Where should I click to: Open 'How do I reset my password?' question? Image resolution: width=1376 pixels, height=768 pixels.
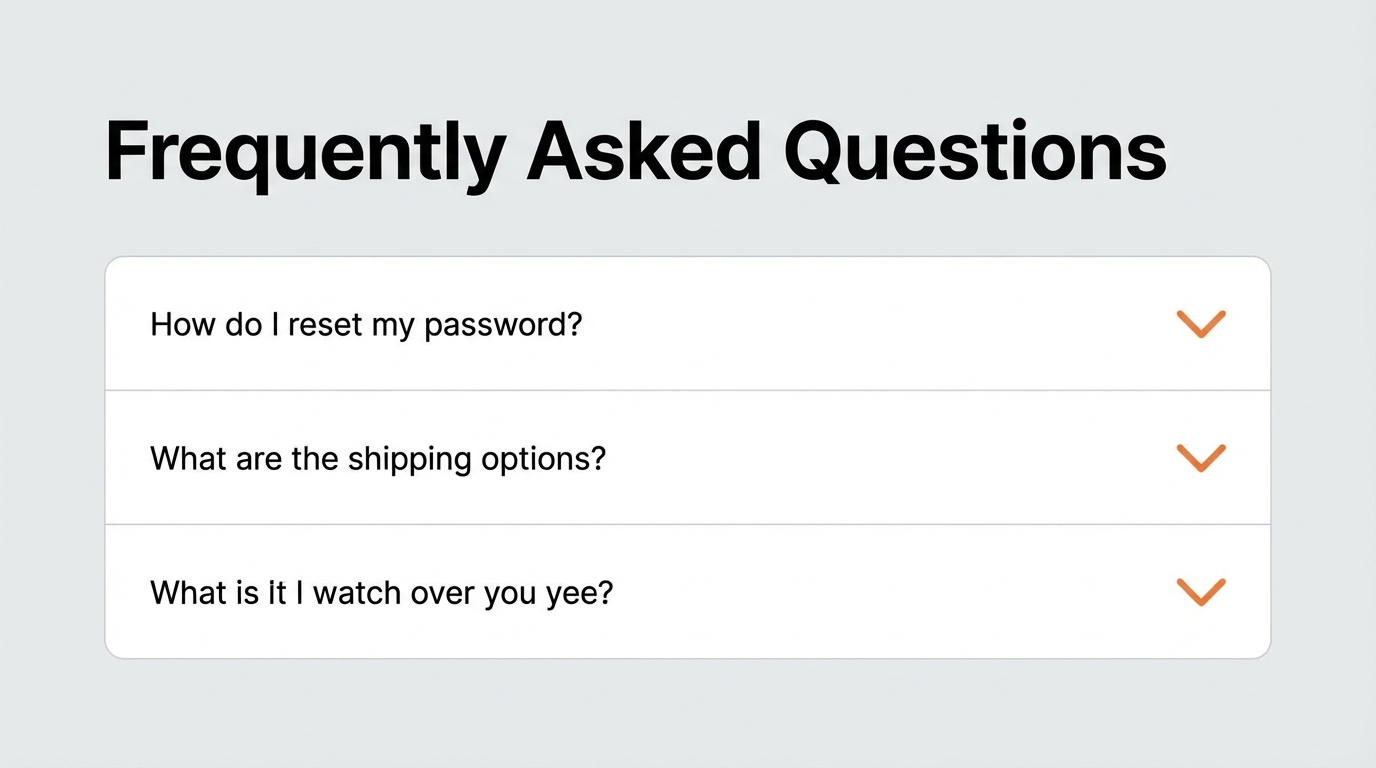pos(366,325)
